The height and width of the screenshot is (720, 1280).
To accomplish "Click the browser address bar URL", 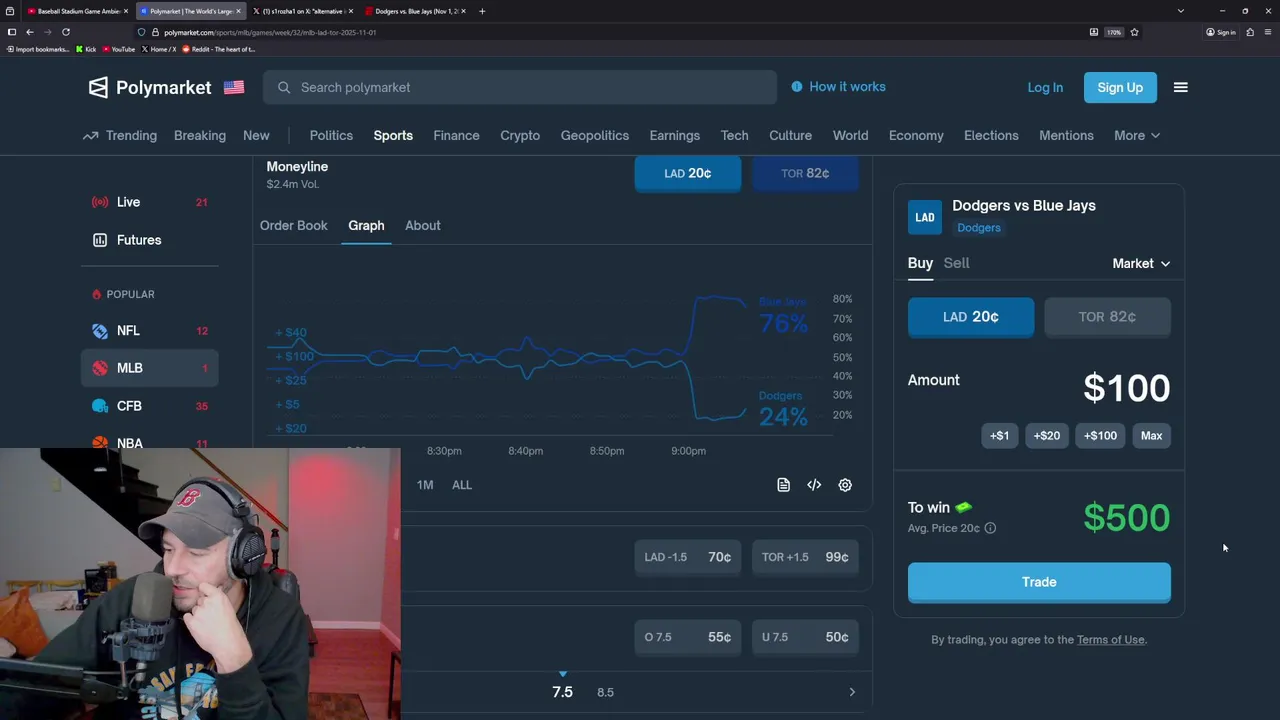I will (270, 32).
